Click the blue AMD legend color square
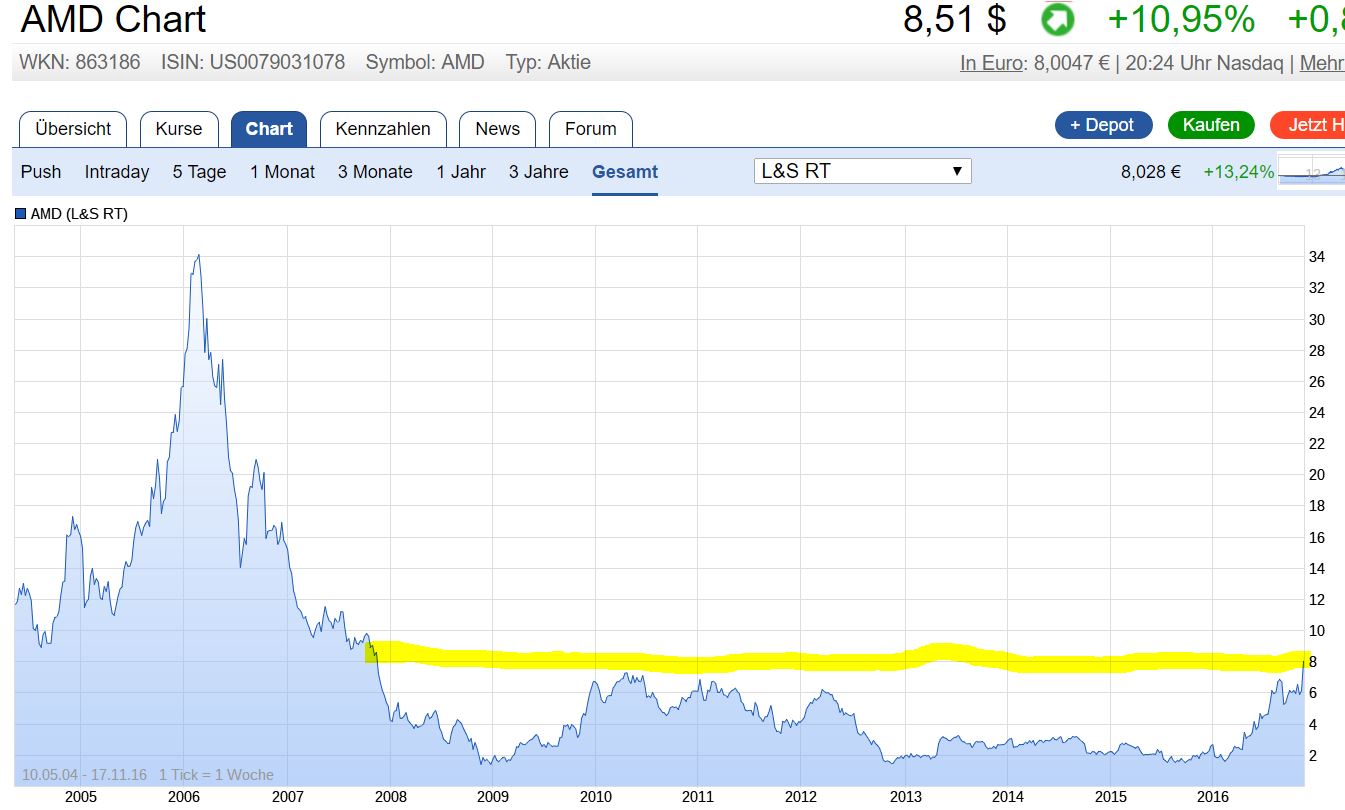This screenshot has width=1345, height=810. click(21, 213)
